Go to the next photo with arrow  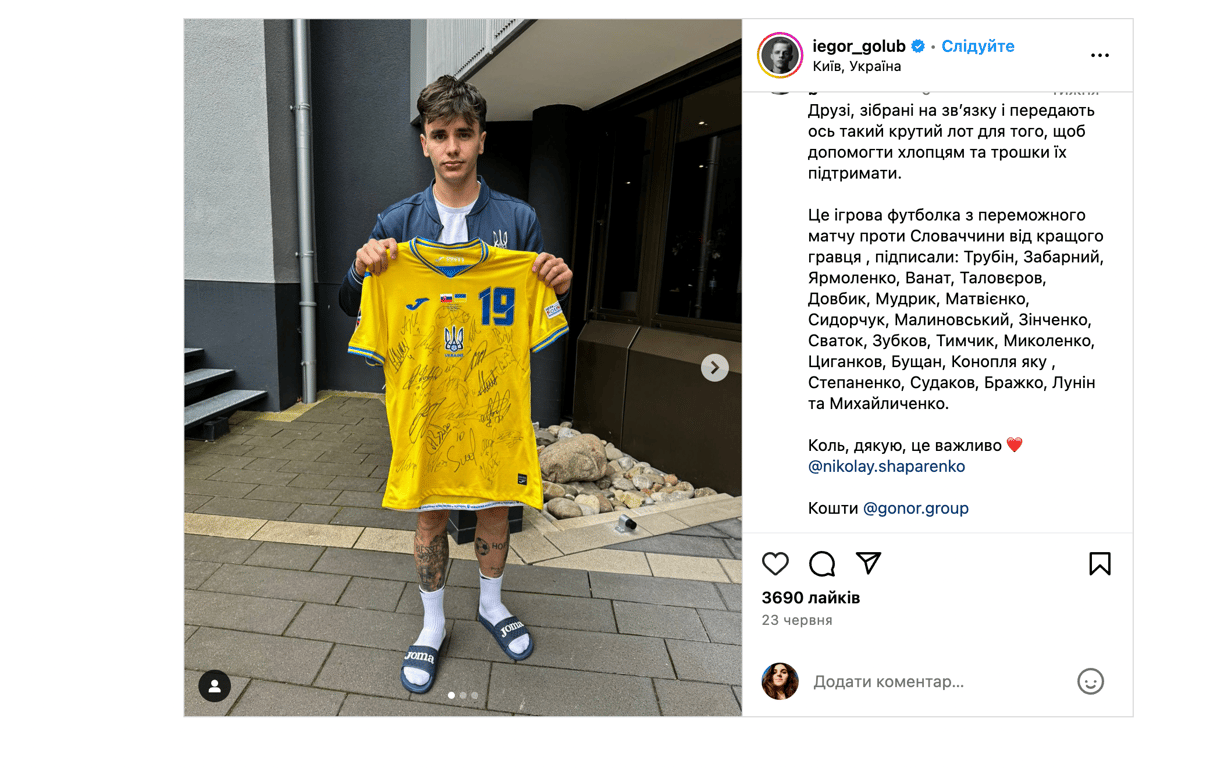pyautogui.click(x=714, y=368)
